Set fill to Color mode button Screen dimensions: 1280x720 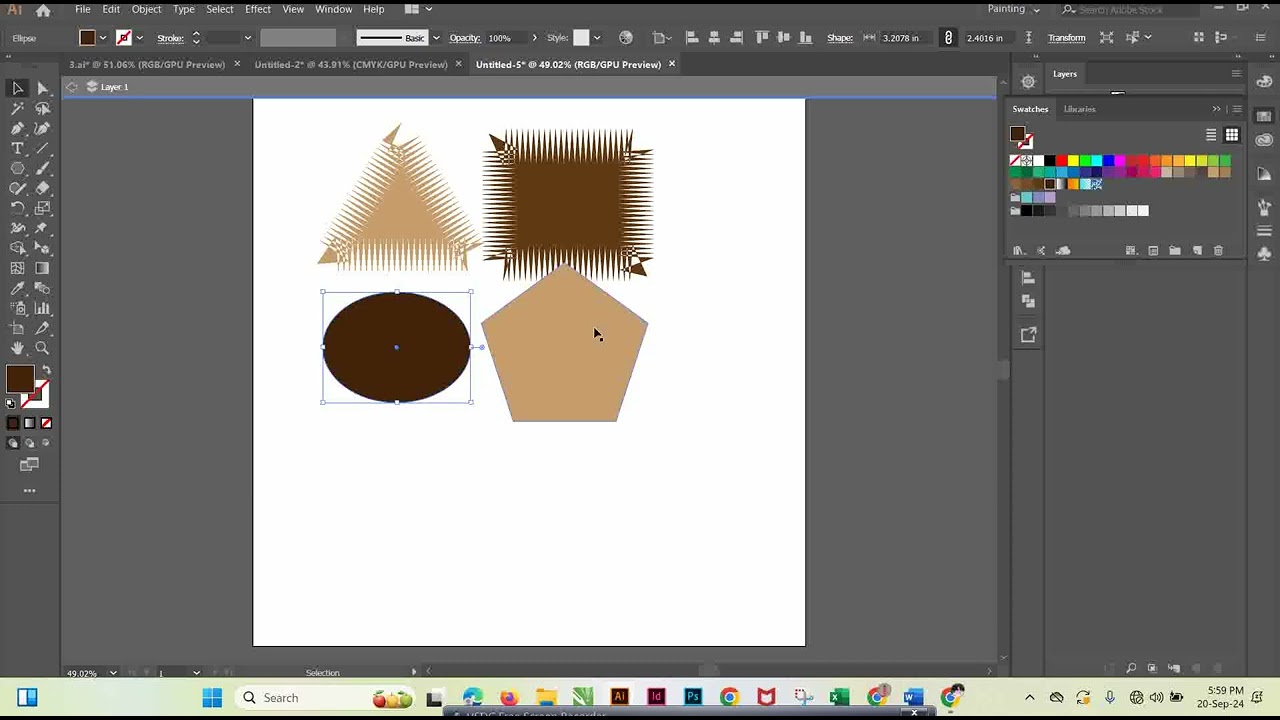click(x=13, y=423)
